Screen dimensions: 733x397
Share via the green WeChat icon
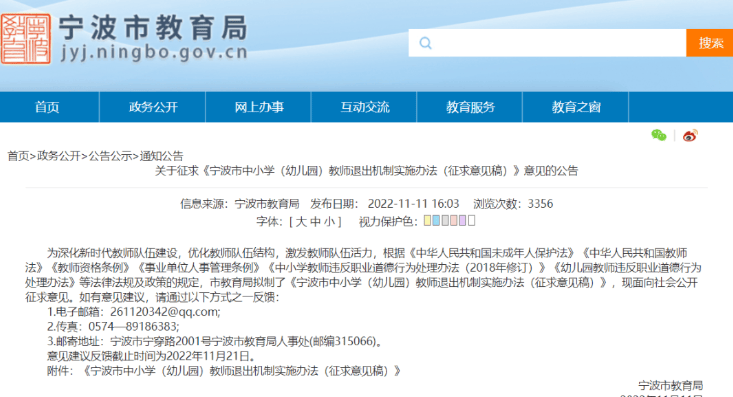tap(659, 136)
